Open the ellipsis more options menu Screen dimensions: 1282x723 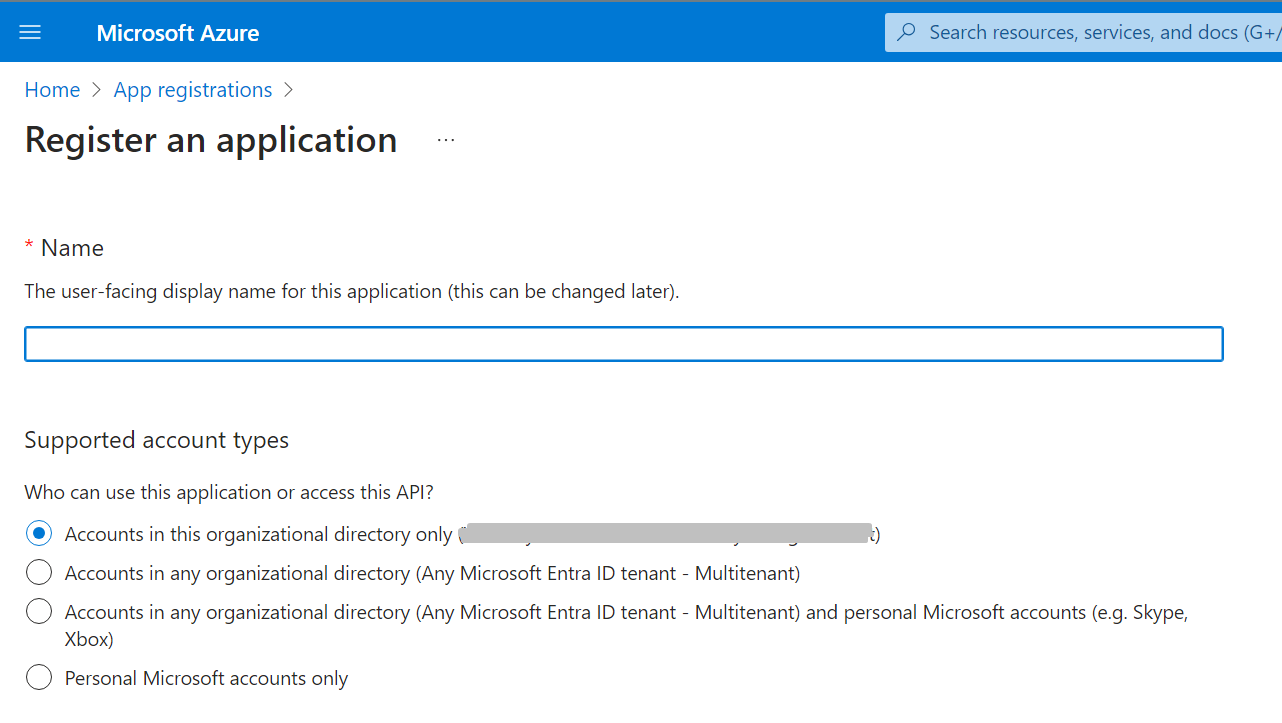446,140
